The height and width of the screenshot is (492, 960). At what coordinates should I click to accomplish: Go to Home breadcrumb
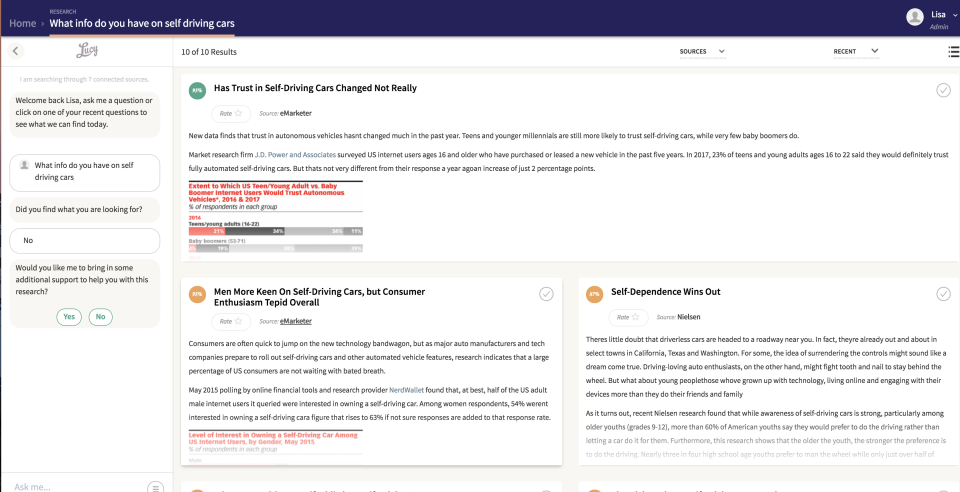[x=23, y=24]
